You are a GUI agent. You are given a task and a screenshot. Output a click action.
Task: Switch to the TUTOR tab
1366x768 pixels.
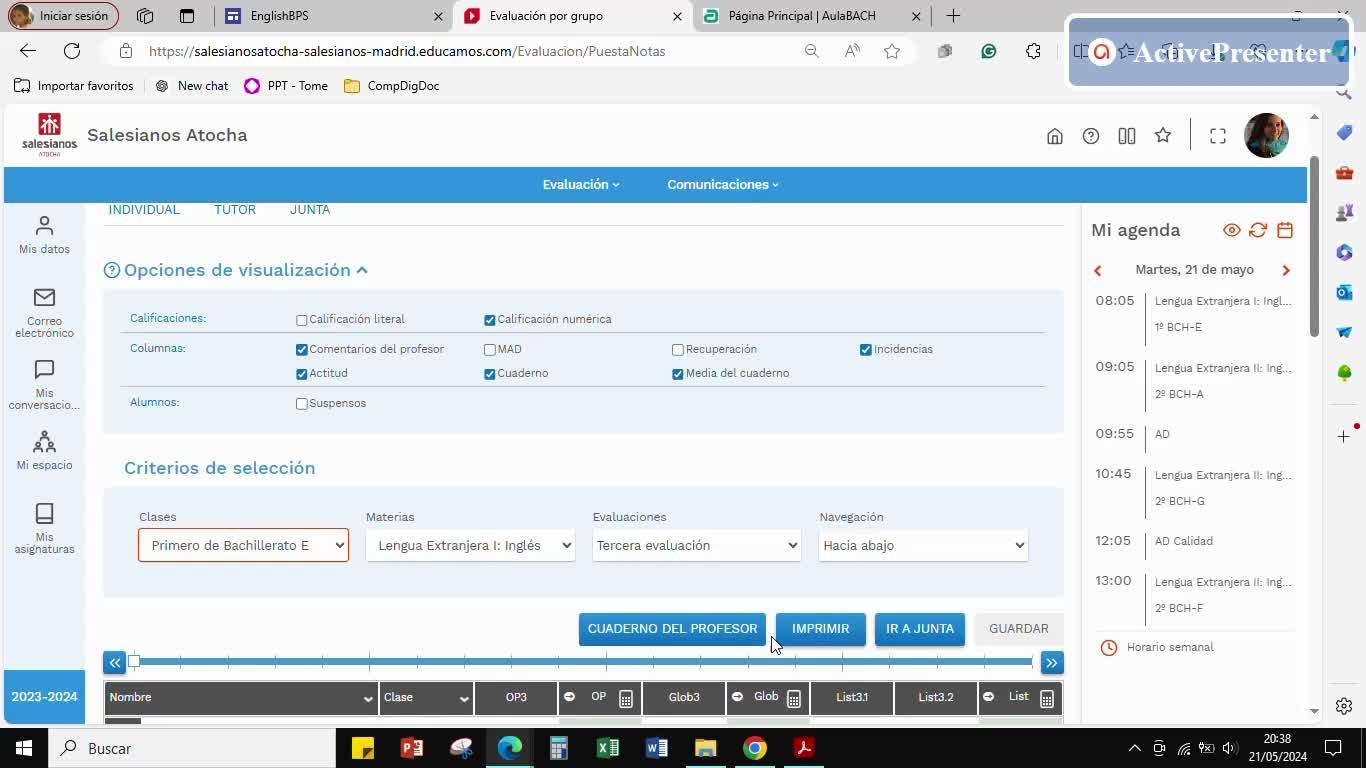(x=235, y=210)
